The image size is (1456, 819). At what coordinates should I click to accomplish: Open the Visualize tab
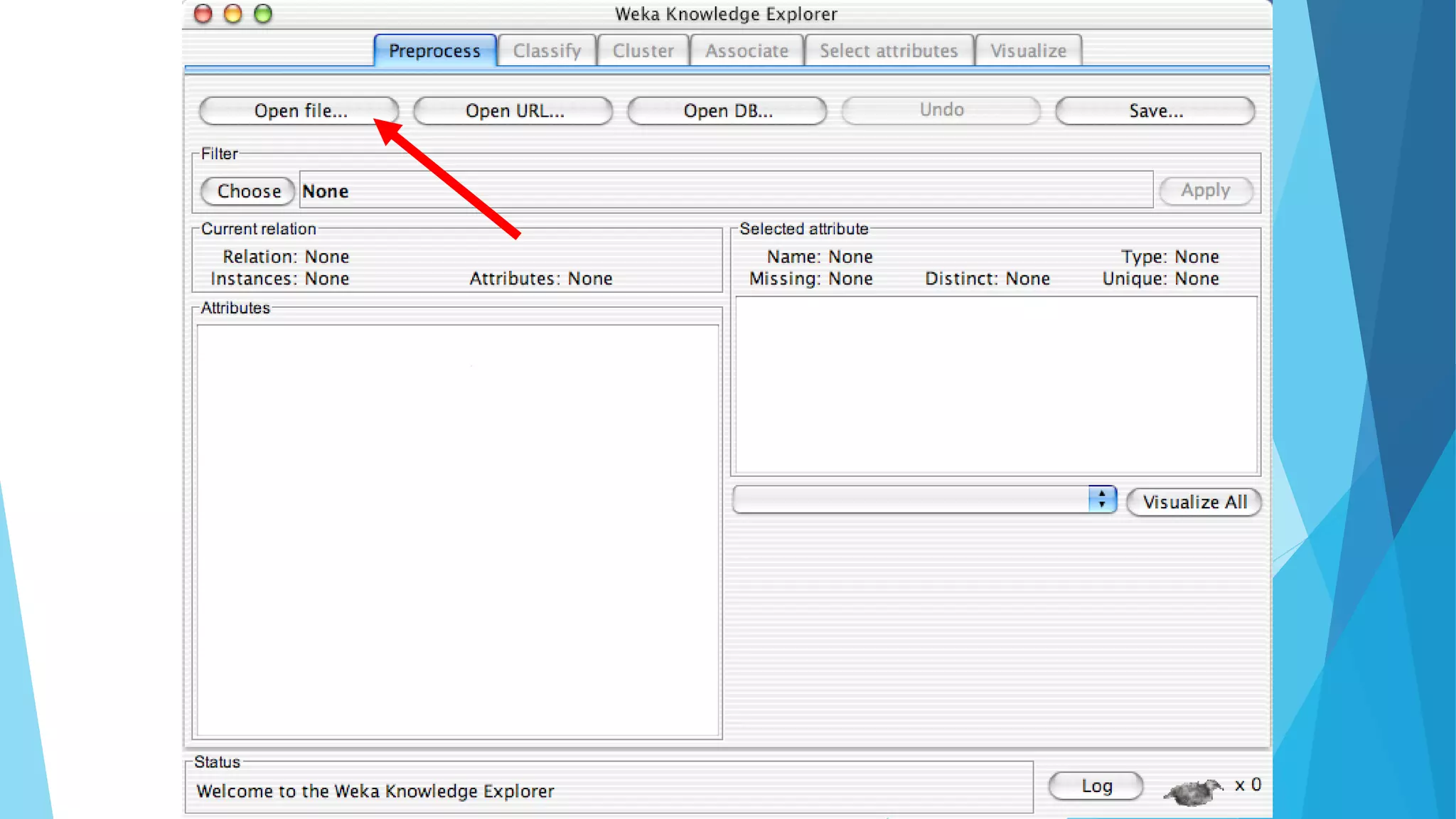(x=1028, y=51)
